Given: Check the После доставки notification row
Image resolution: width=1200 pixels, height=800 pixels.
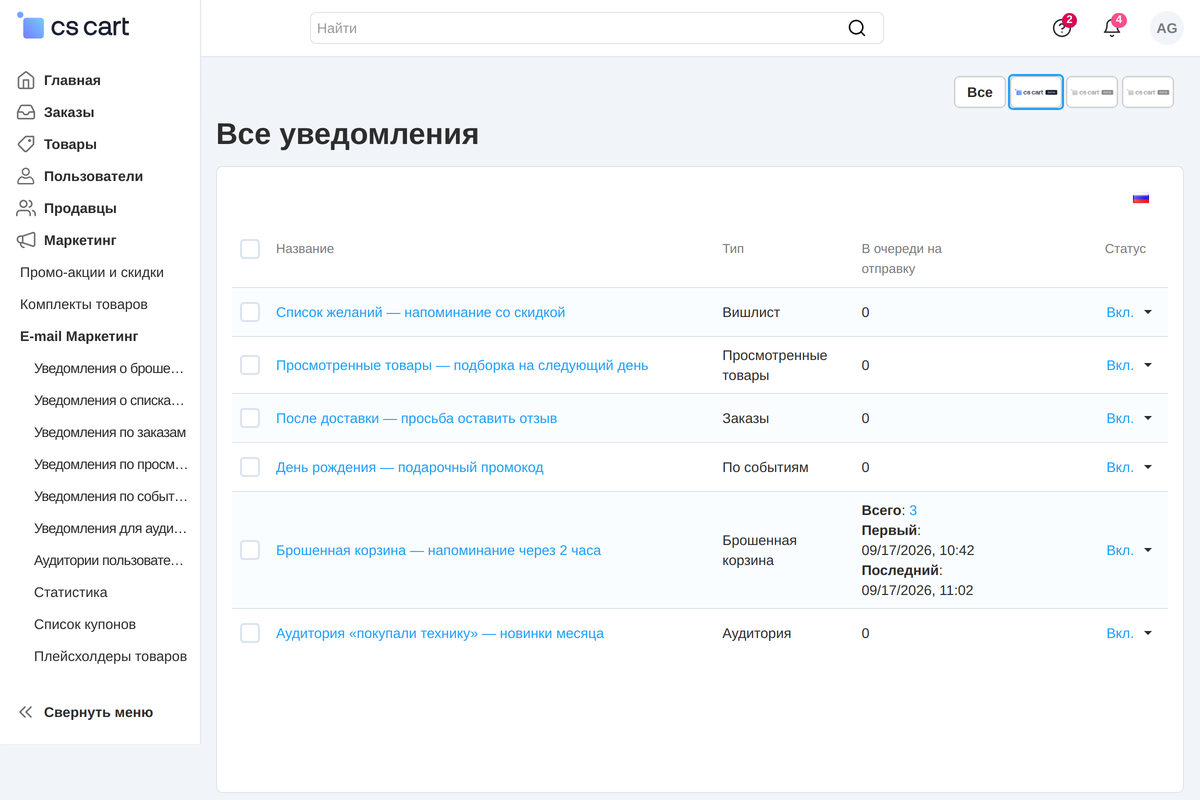Looking at the screenshot, I should coord(250,418).
